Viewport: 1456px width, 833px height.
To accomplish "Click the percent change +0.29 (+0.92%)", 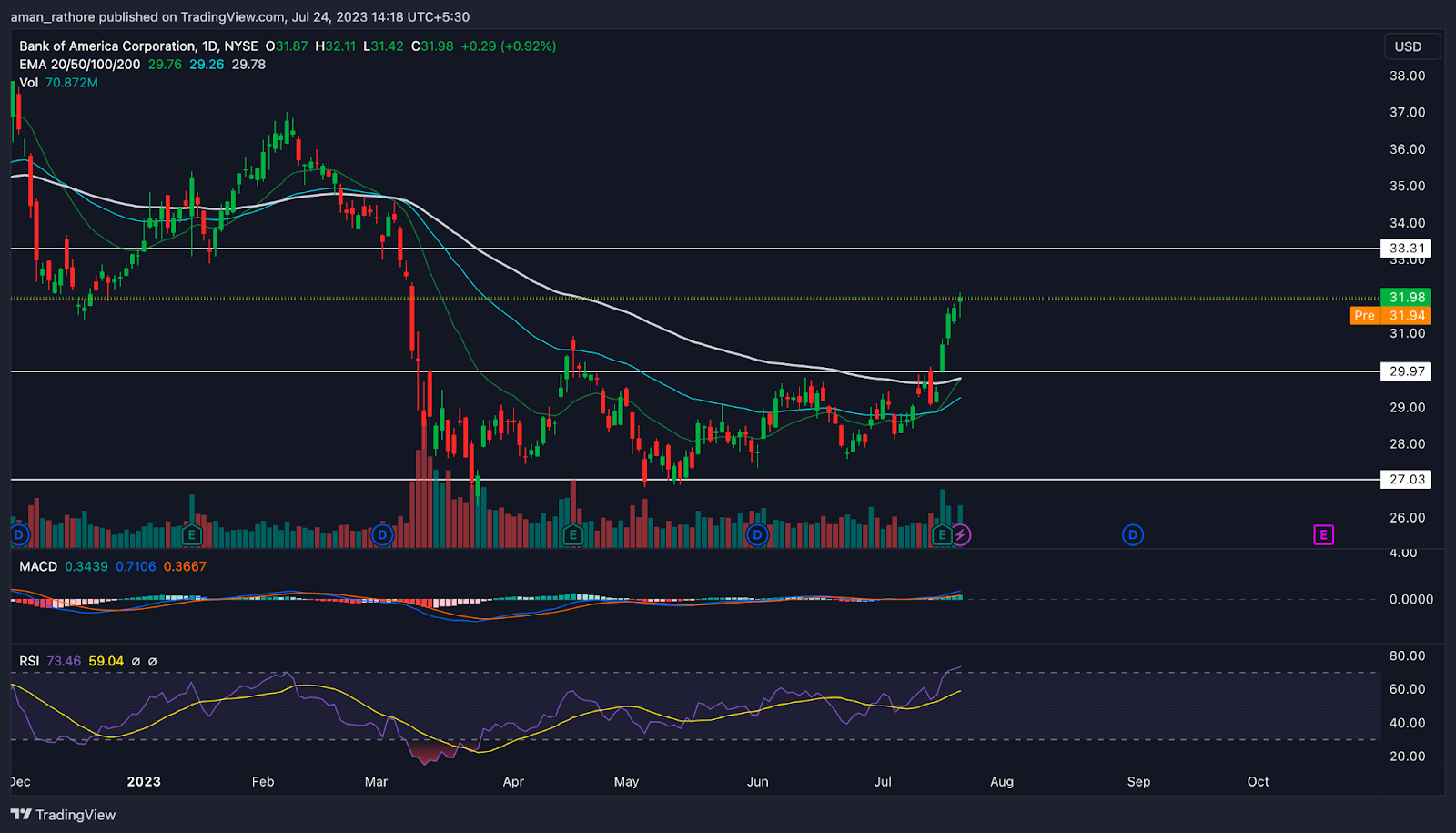I will [x=508, y=46].
